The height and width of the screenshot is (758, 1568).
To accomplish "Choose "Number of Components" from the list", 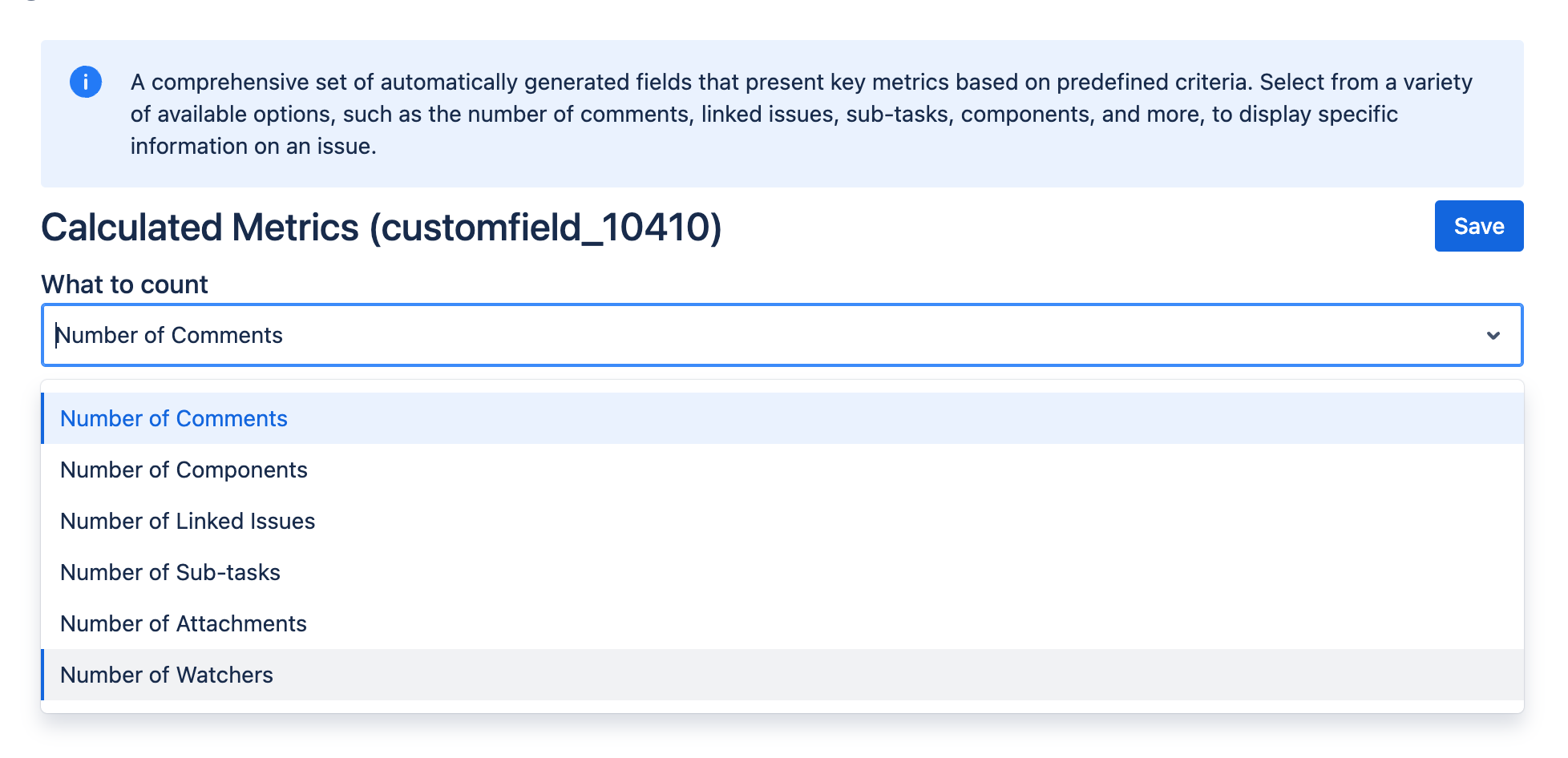I will click(184, 470).
